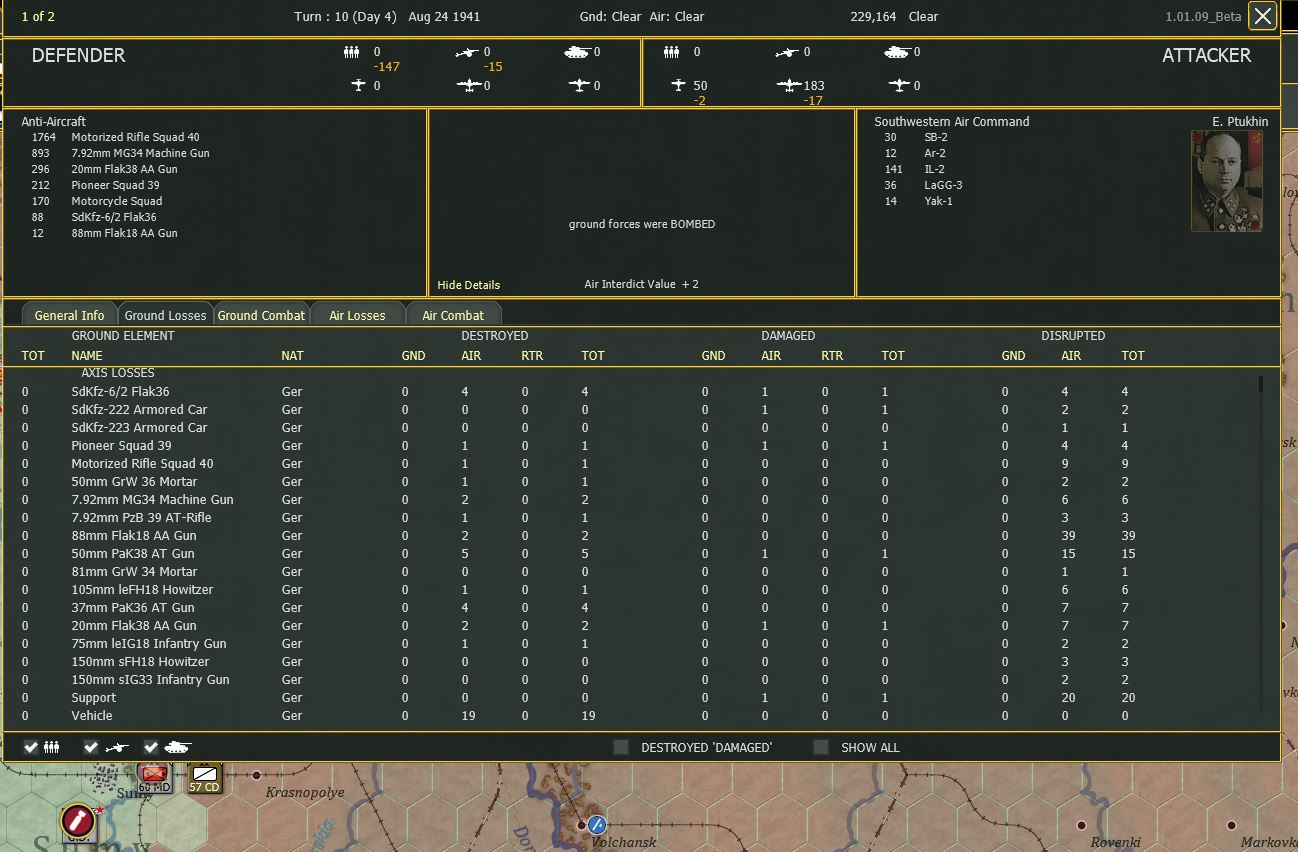Click the LaGG-3 aircraft entry
The width and height of the screenshot is (1298, 852).
tap(943, 185)
